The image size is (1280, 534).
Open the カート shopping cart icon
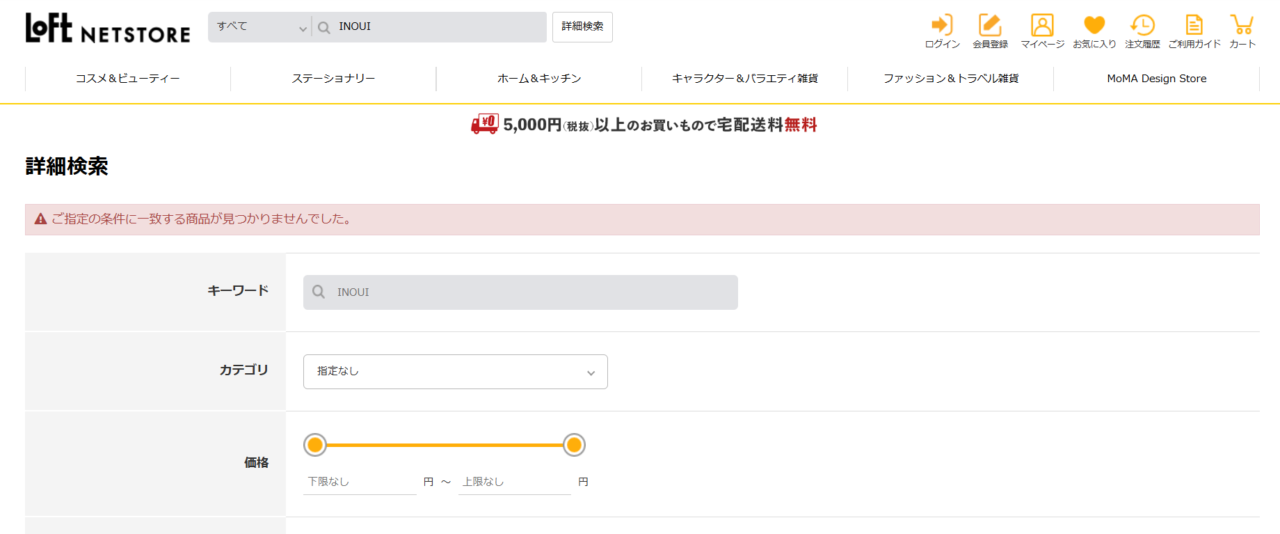pyautogui.click(x=1242, y=31)
